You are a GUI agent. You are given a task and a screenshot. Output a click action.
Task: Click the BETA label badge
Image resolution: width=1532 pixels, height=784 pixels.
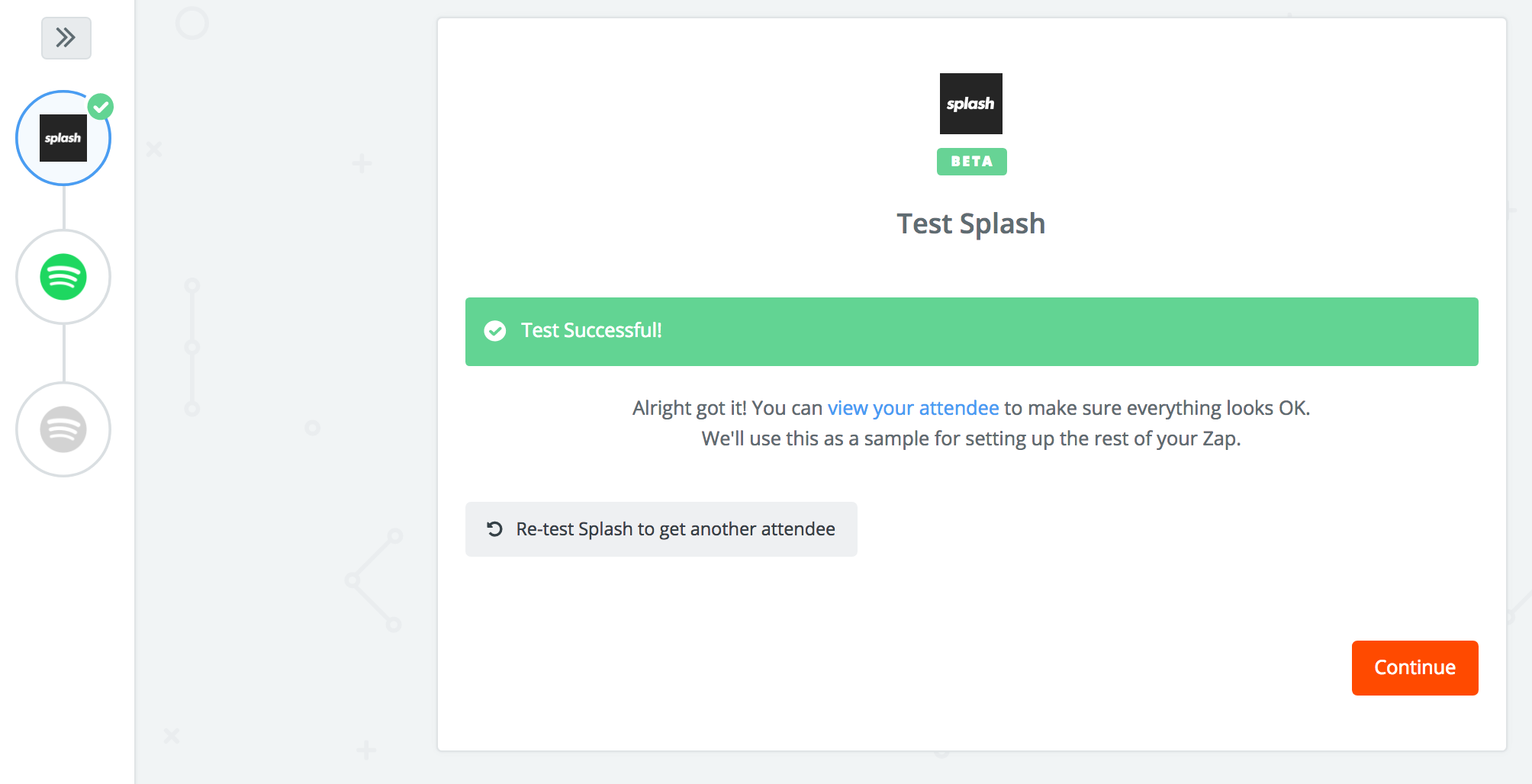click(x=972, y=162)
